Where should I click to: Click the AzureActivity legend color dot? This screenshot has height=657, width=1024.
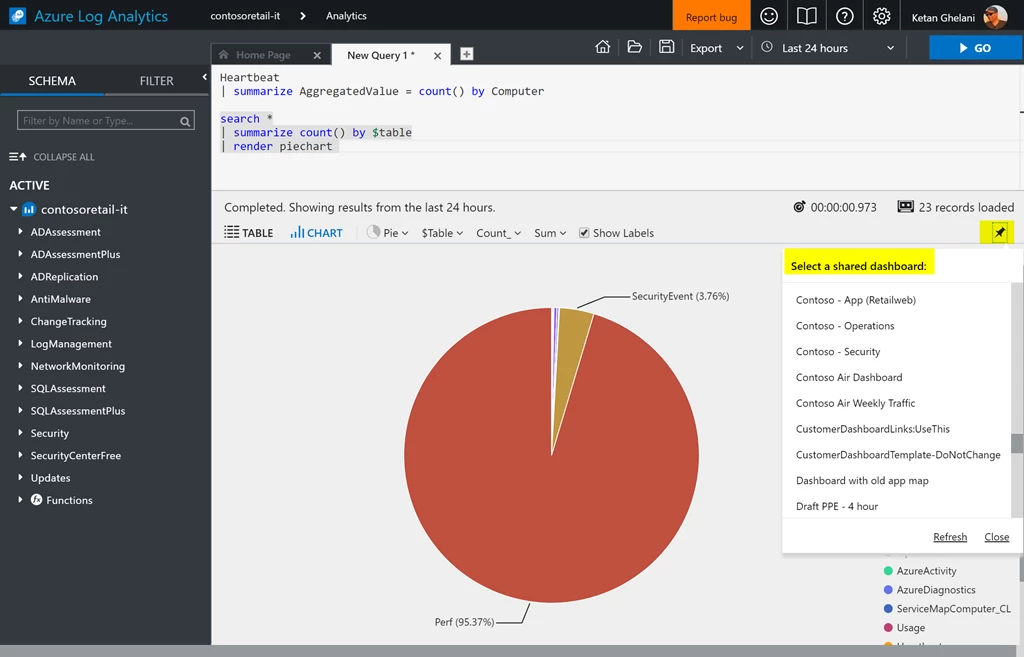coord(888,571)
